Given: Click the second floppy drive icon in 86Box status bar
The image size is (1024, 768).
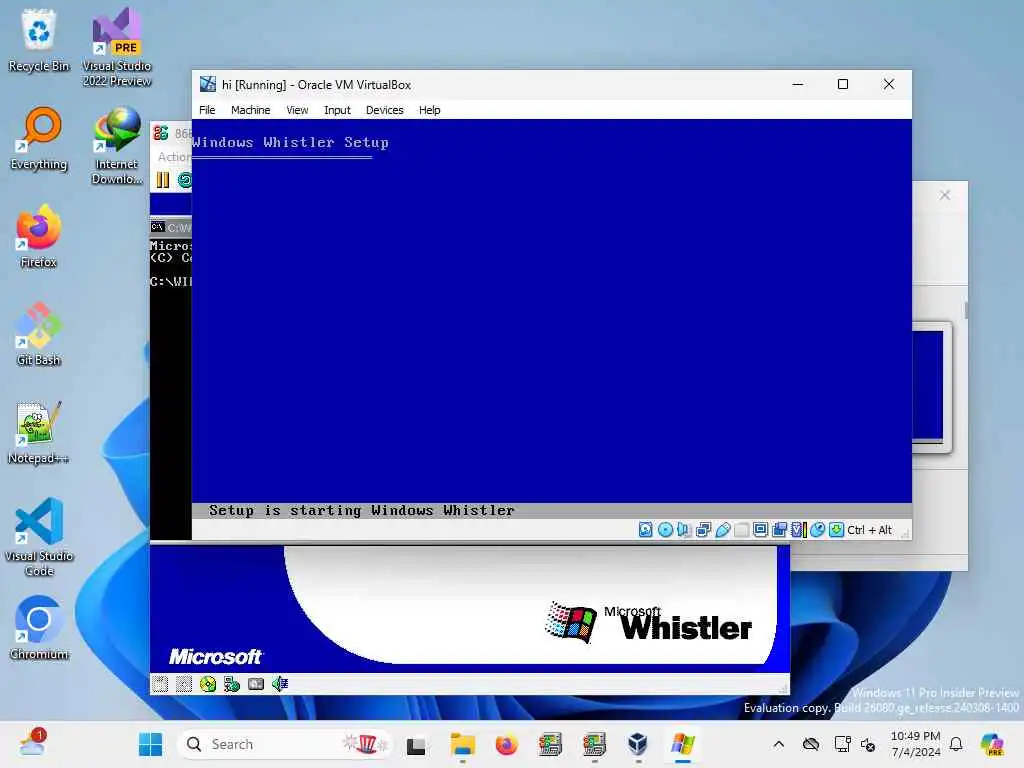Looking at the screenshot, I should click(x=184, y=684).
